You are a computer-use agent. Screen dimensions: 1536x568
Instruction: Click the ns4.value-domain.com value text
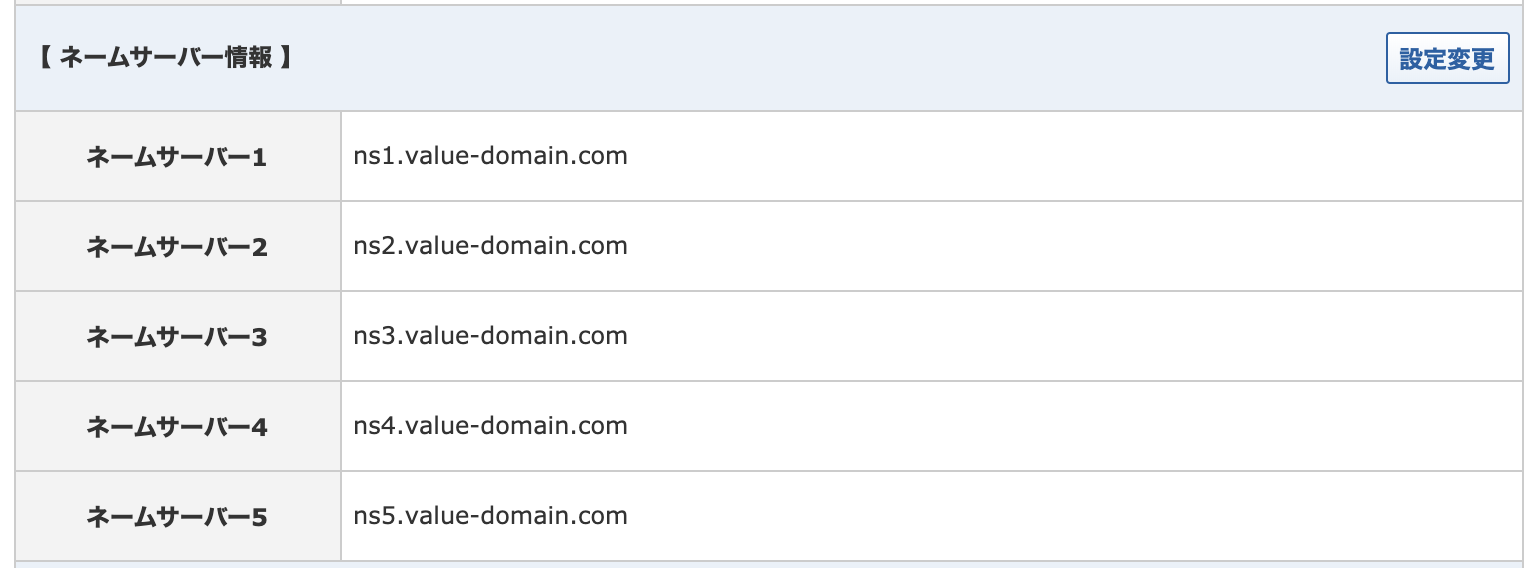[x=490, y=426]
